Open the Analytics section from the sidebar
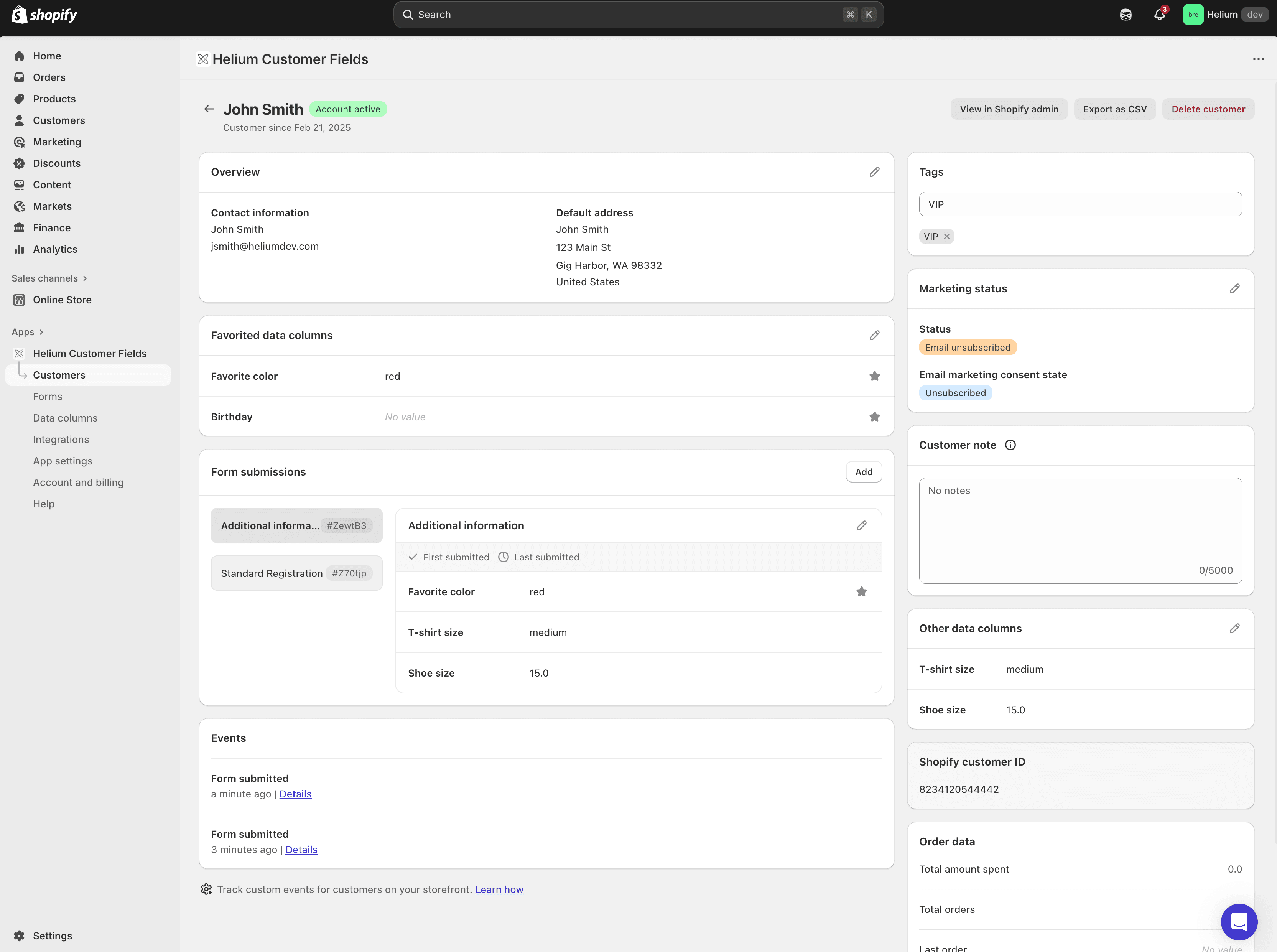The height and width of the screenshot is (952, 1277). [x=55, y=249]
